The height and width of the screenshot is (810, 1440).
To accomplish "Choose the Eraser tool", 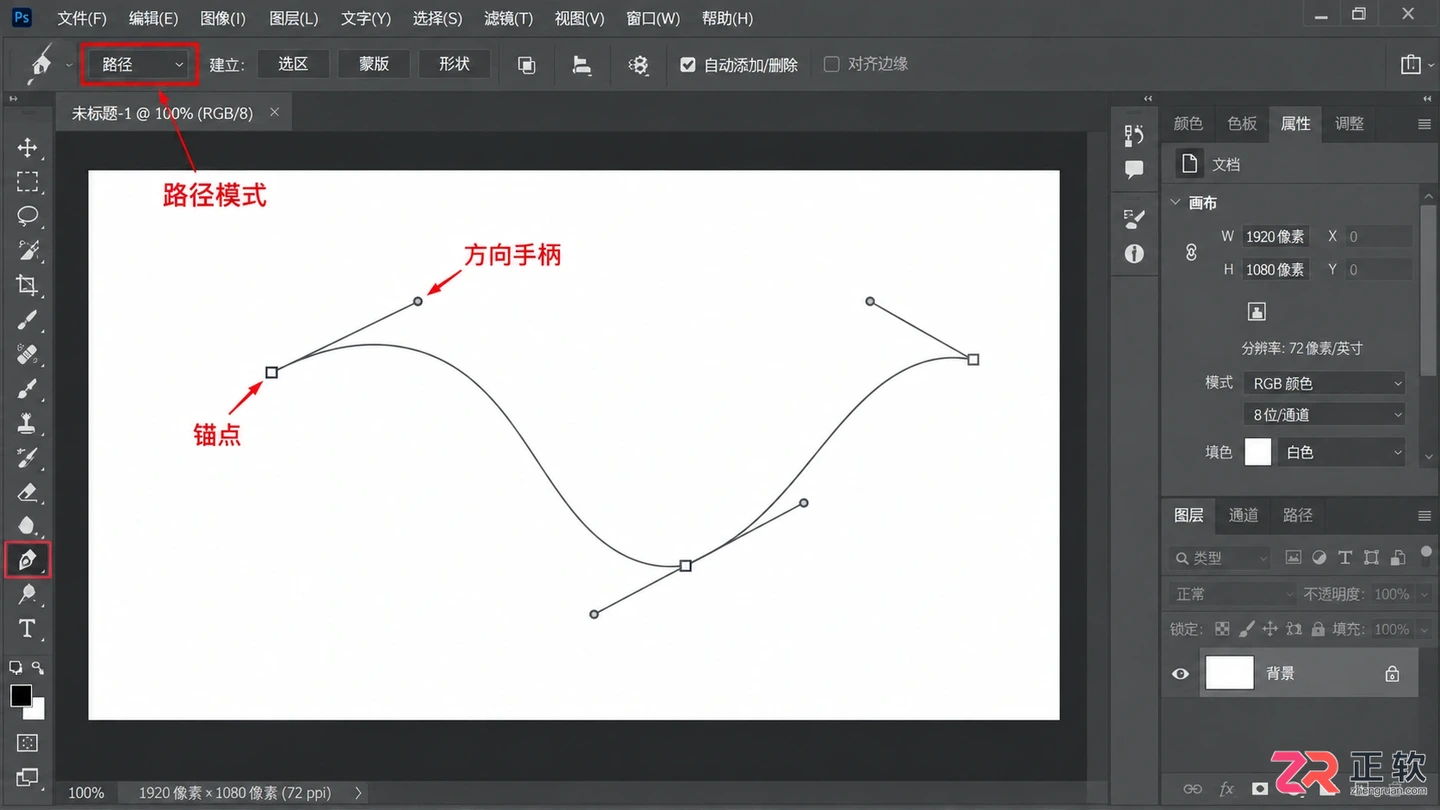I will pyautogui.click(x=27, y=492).
